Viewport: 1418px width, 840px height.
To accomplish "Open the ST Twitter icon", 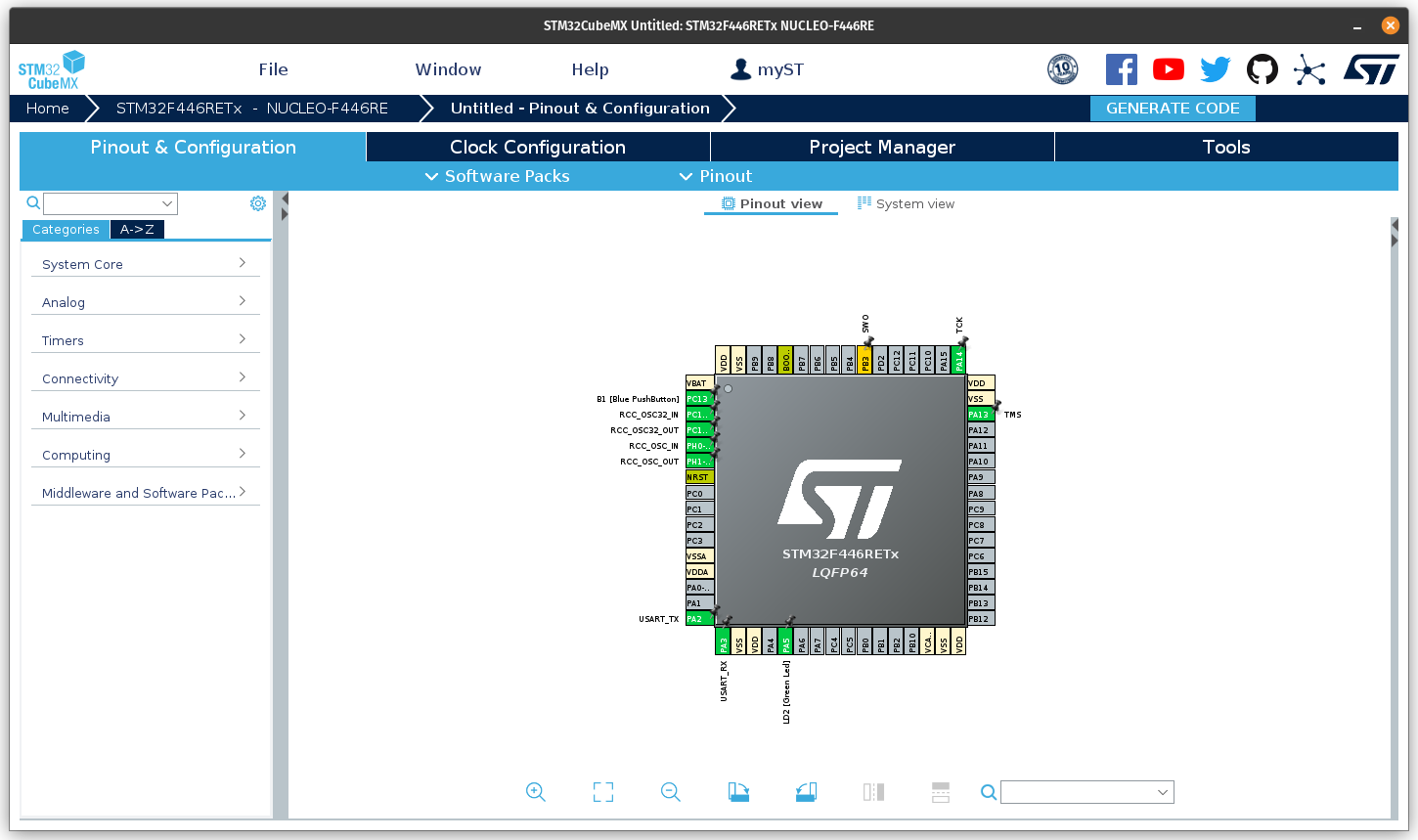I will 1216,69.
